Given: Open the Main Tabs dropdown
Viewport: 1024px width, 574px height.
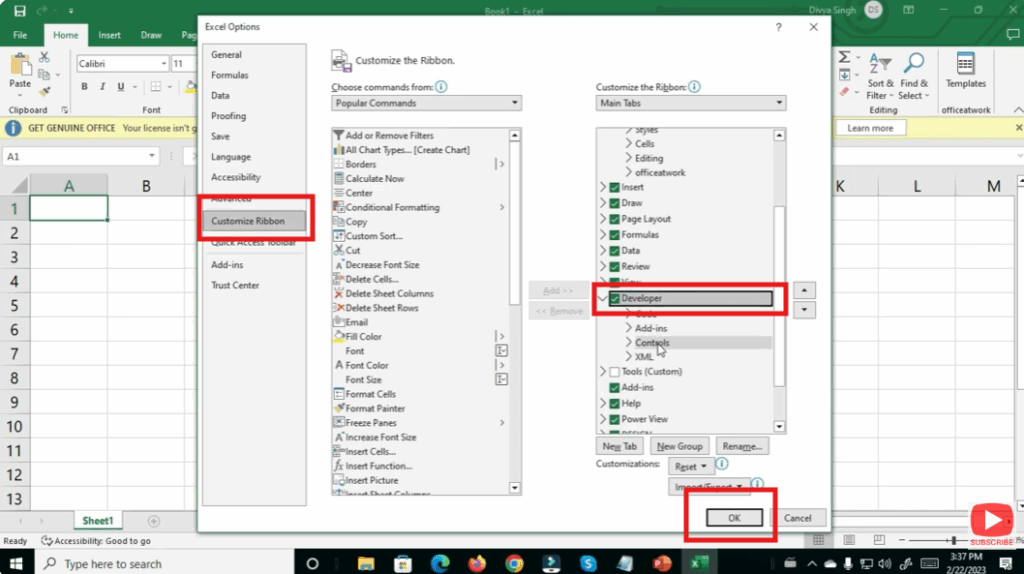Looking at the screenshot, I should 690,103.
